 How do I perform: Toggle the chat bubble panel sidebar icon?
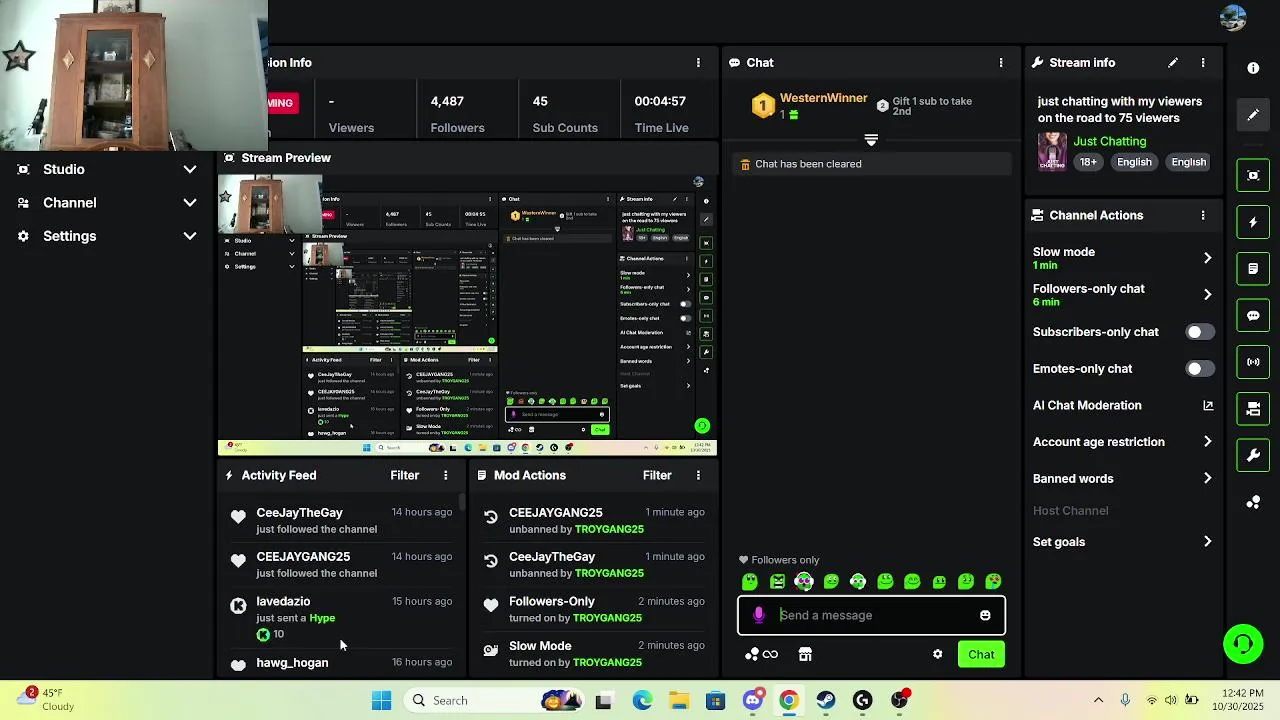pyautogui.click(x=1253, y=315)
